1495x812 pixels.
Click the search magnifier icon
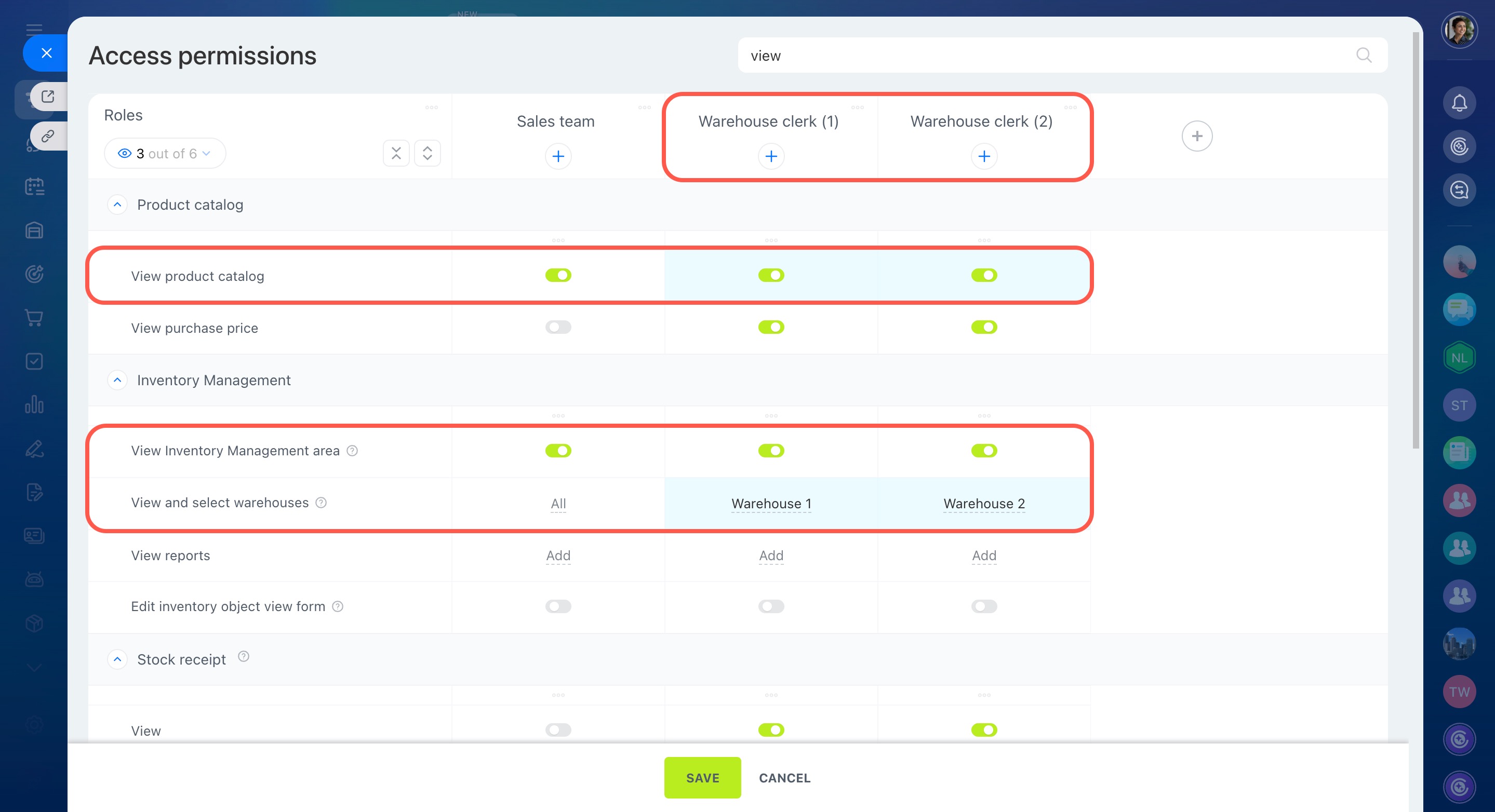[x=1363, y=55]
